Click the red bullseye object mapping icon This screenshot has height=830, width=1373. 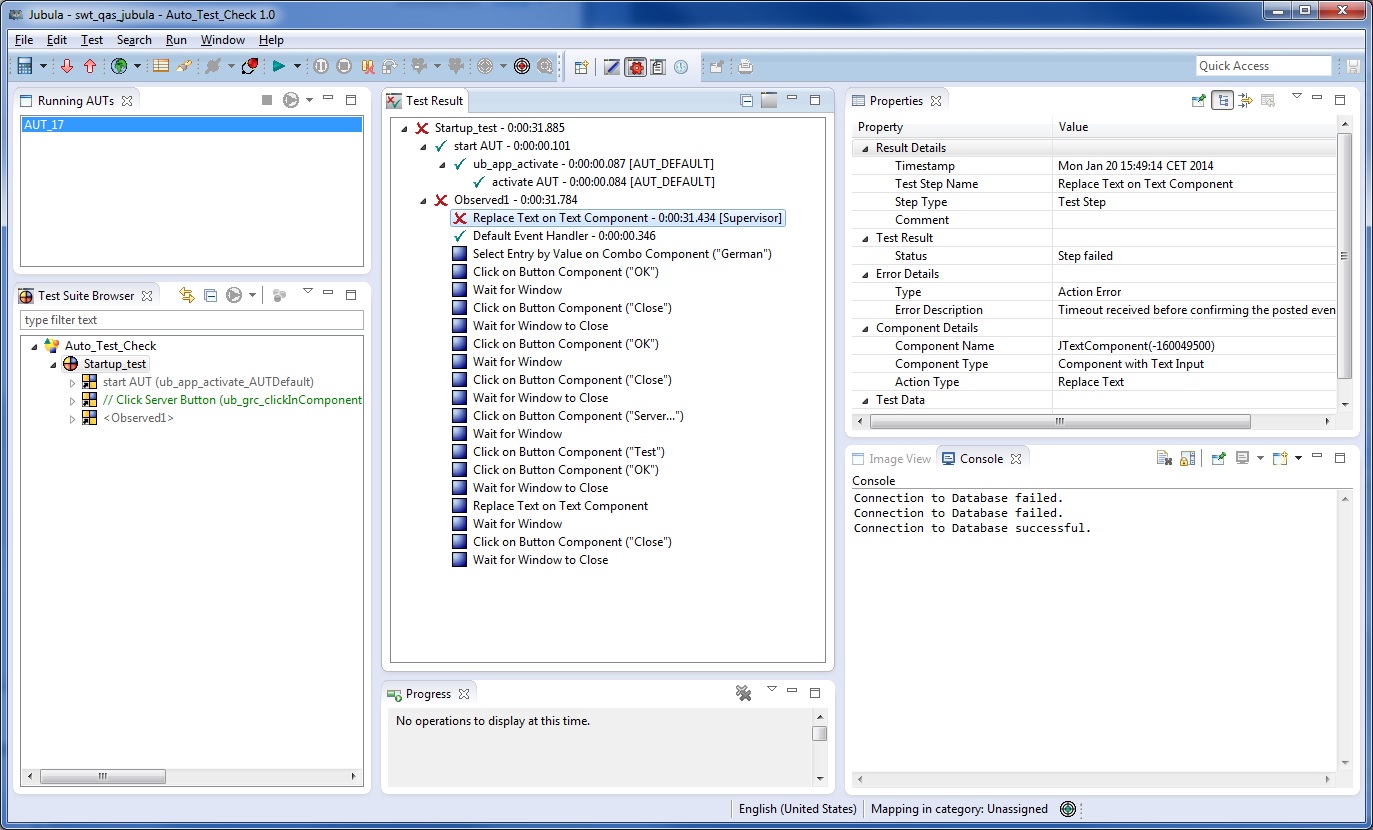(x=522, y=66)
